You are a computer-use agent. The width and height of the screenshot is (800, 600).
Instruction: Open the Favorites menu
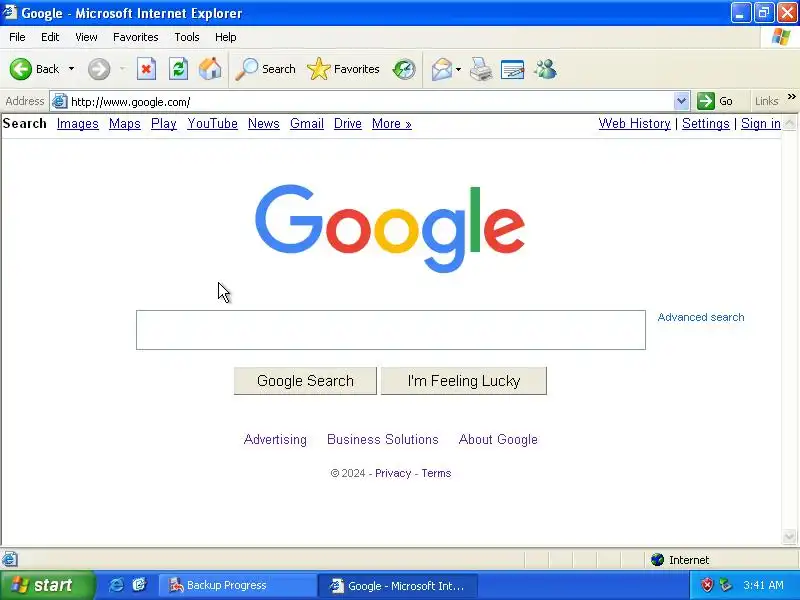136,37
